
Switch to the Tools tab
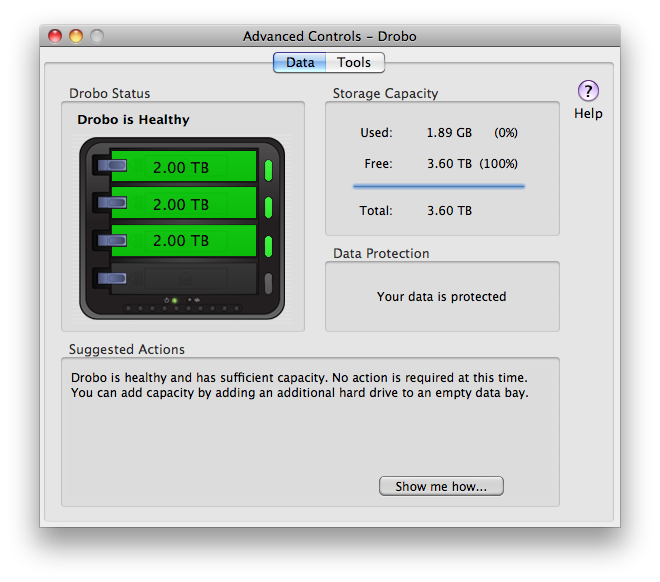click(354, 63)
